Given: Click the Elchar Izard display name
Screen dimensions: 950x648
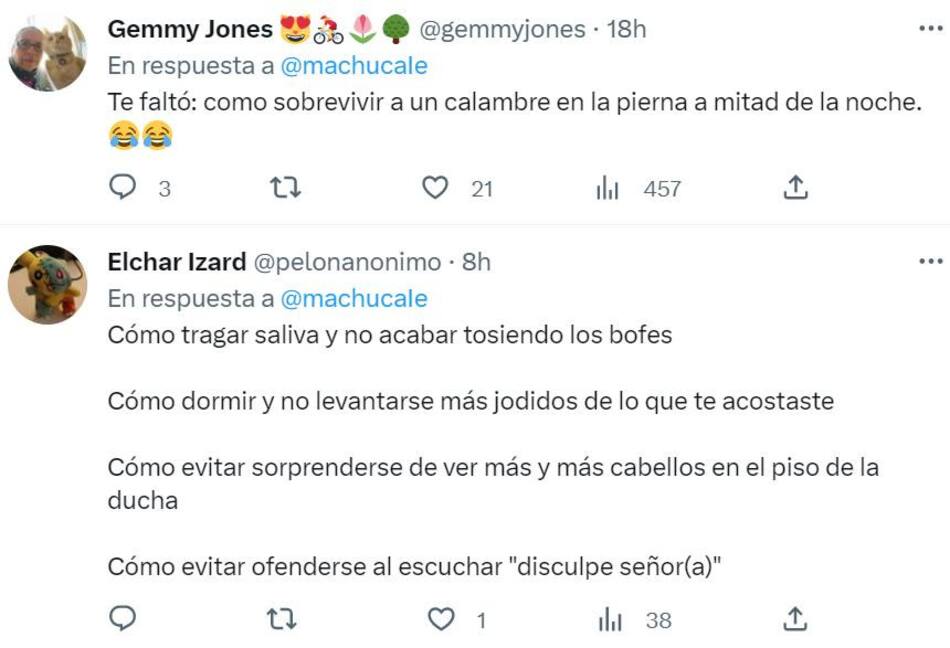Looking at the screenshot, I should coord(176,262).
